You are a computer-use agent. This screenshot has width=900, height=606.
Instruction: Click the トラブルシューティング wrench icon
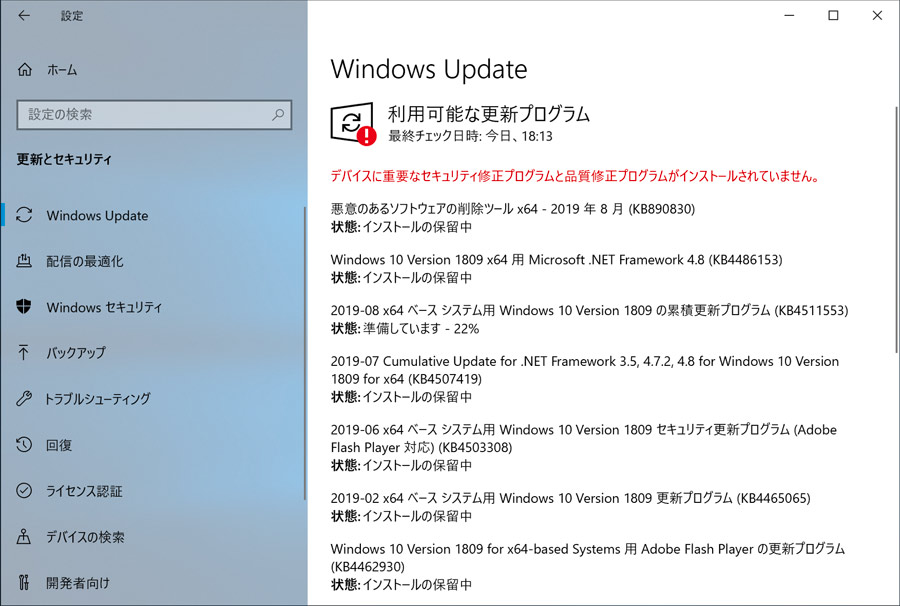pyautogui.click(x=24, y=398)
